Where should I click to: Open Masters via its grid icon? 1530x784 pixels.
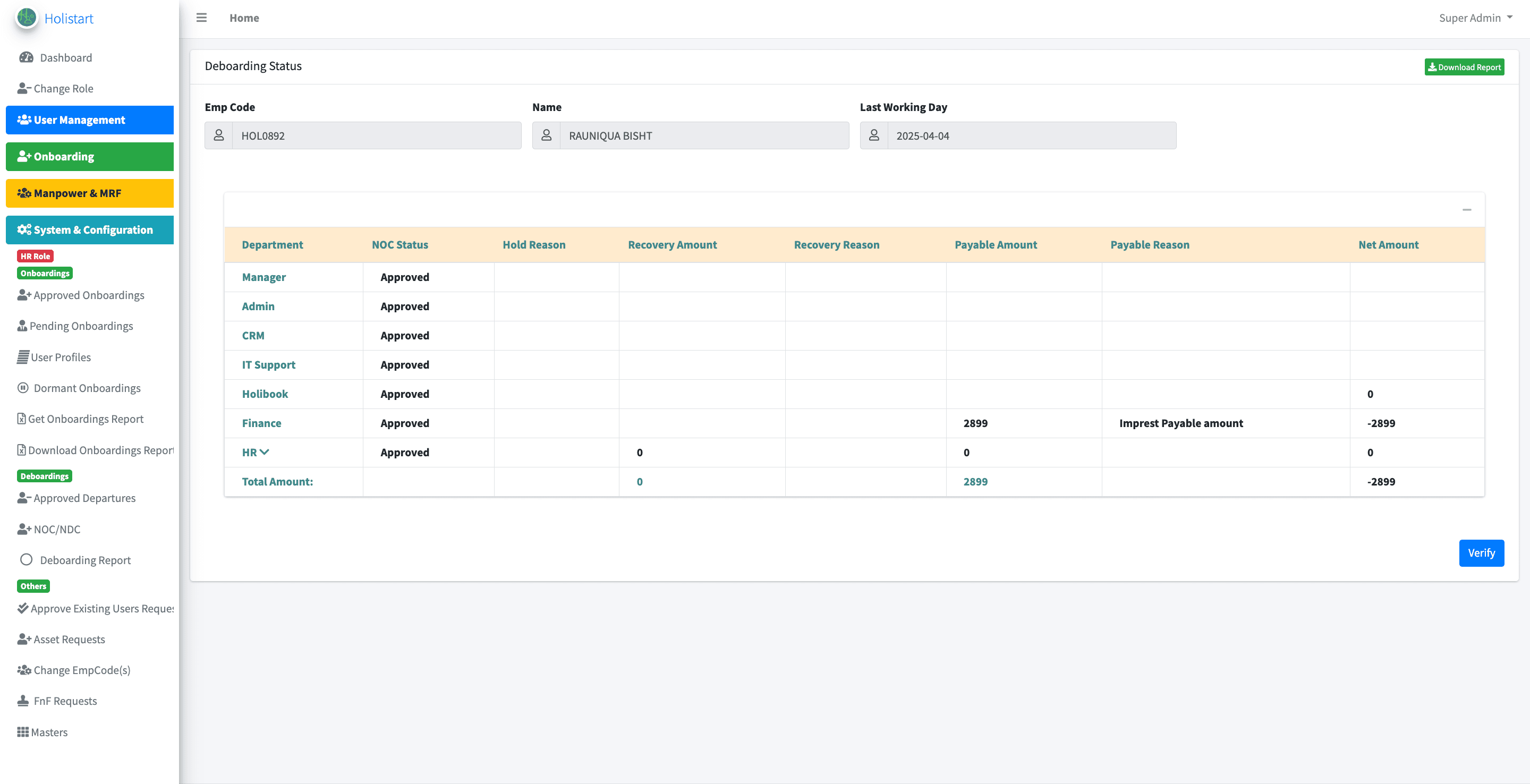coord(22,732)
